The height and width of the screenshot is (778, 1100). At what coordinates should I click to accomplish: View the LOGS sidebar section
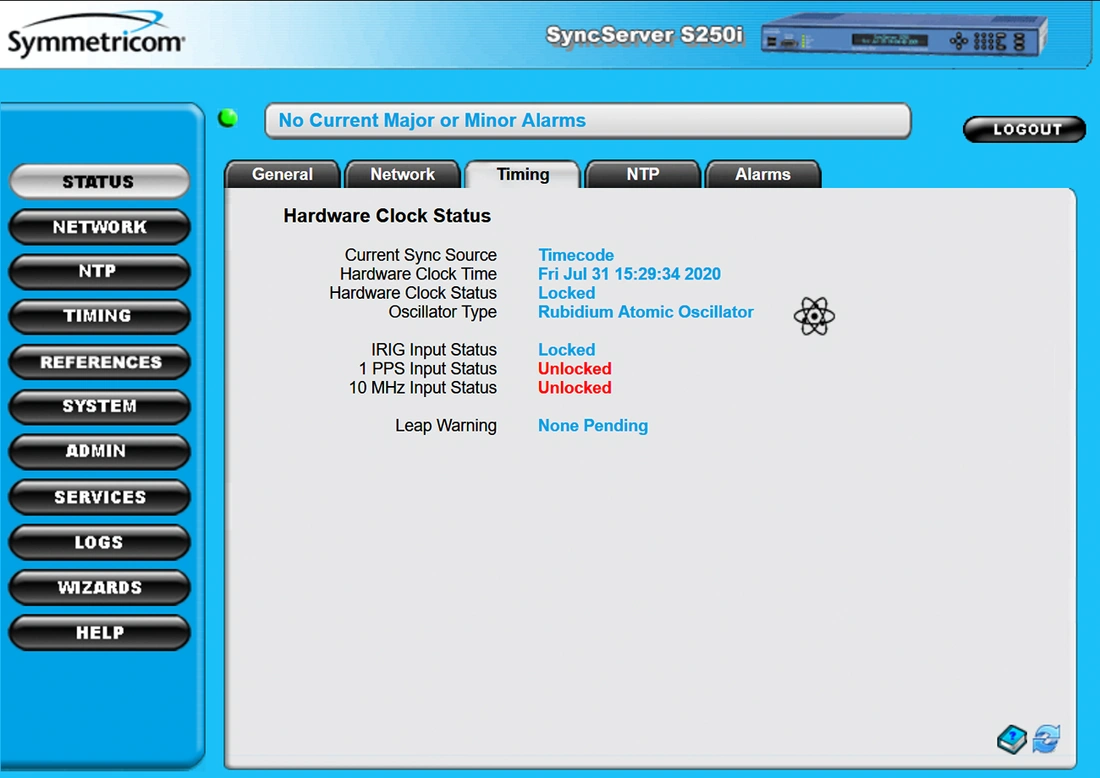pos(100,542)
